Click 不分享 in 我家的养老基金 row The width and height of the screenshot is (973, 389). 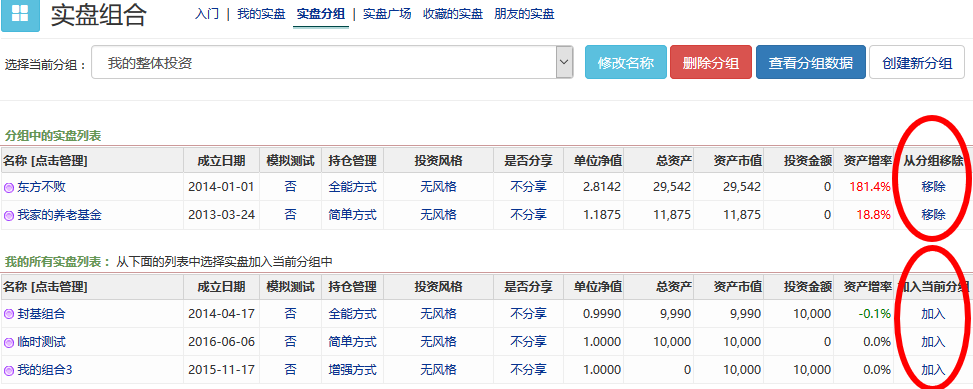[x=528, y=215]
